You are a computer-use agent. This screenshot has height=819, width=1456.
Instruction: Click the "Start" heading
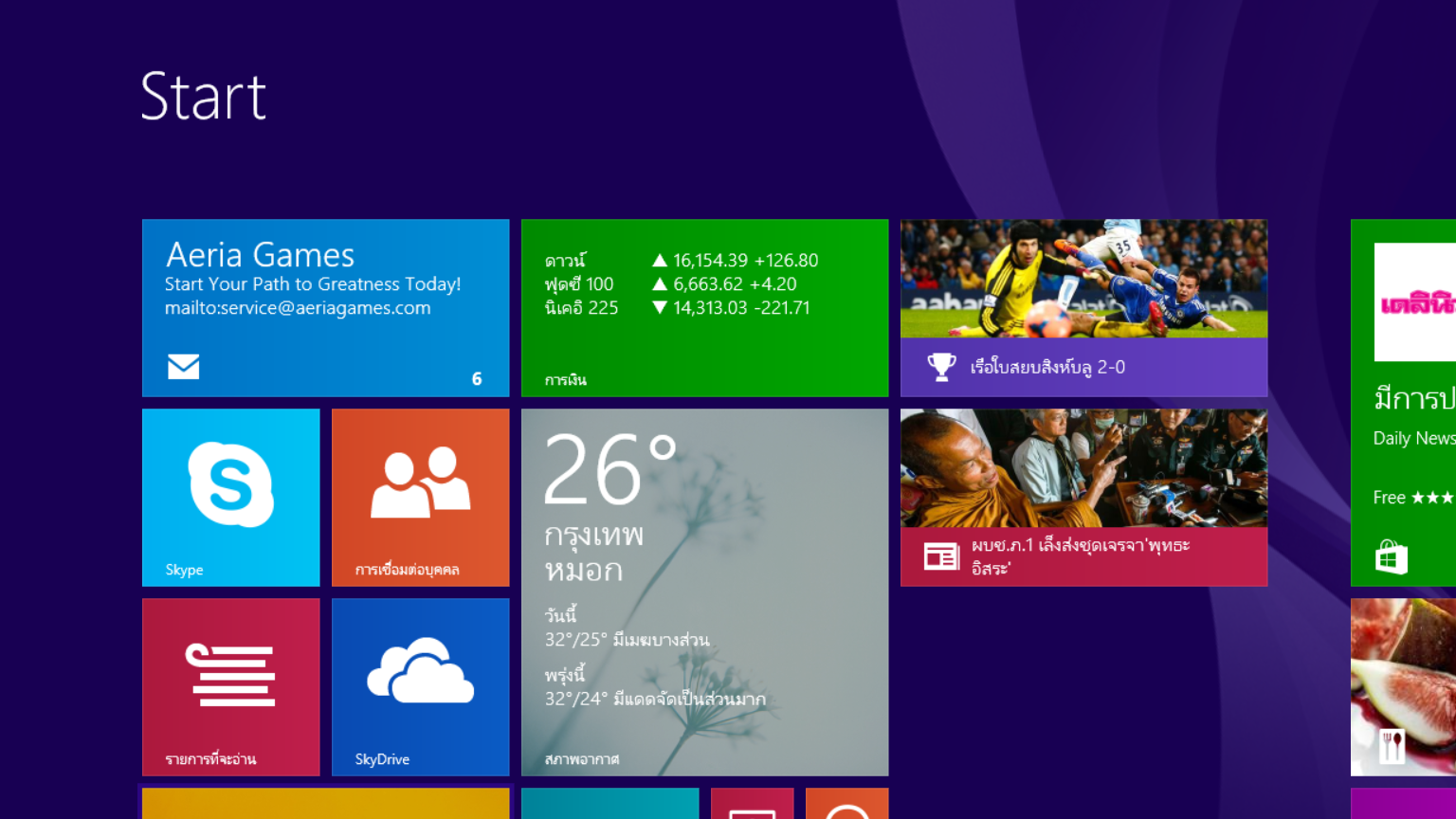204,97
